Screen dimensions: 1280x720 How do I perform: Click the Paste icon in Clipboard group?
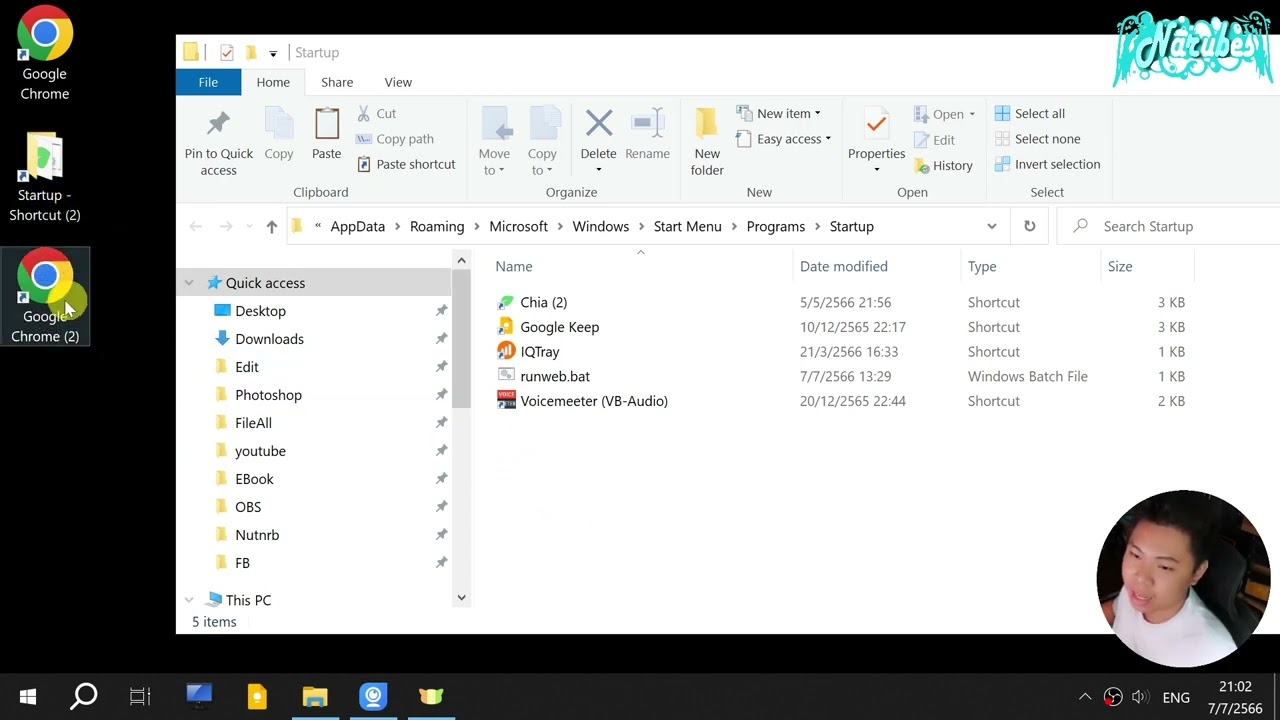coord(326,125)
